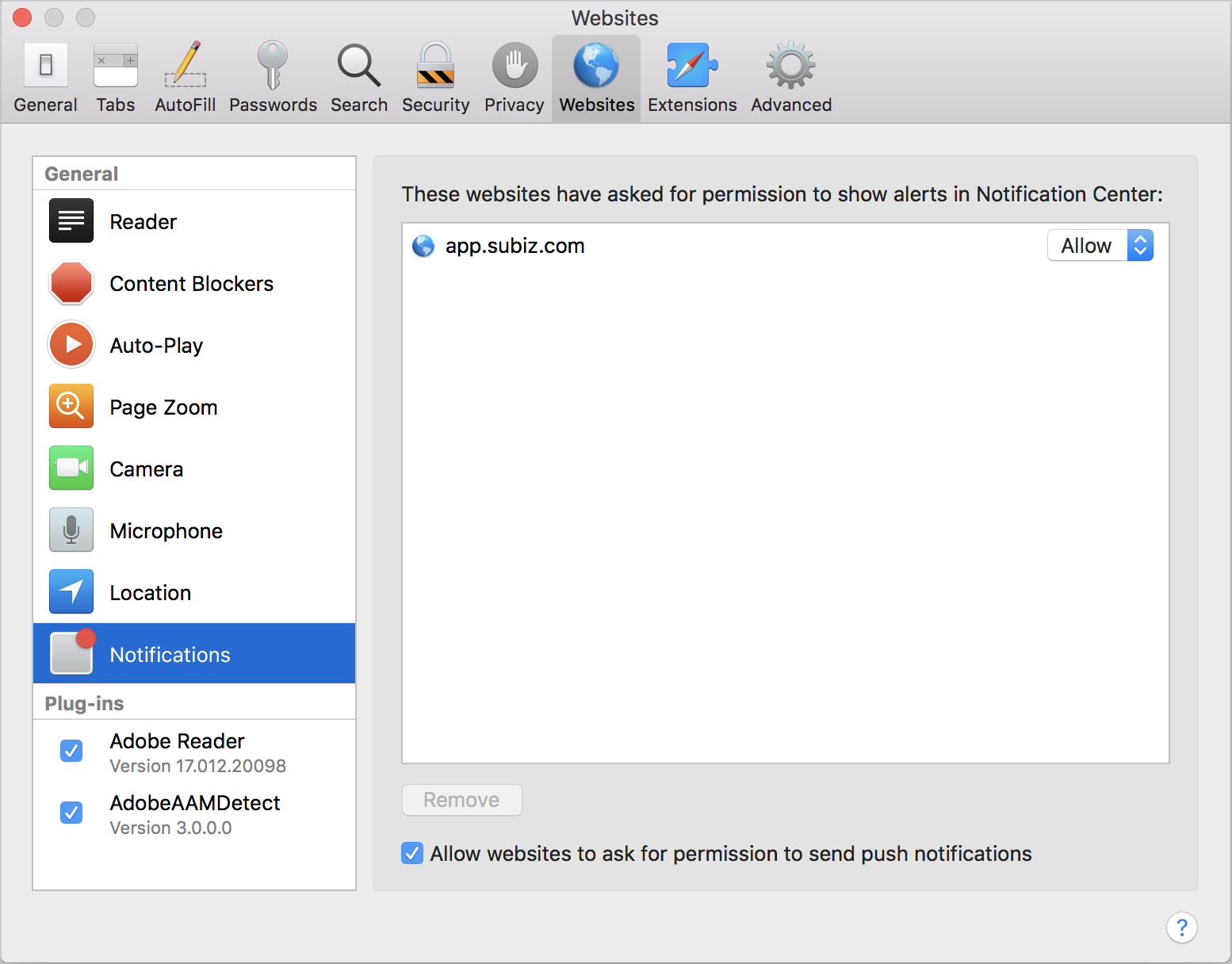The height and width of the screenshot is (964, 1232).
Task: Uncheck the AdobeAAMDetect plug-in checkbox
Action: click(x=71, y=813)
